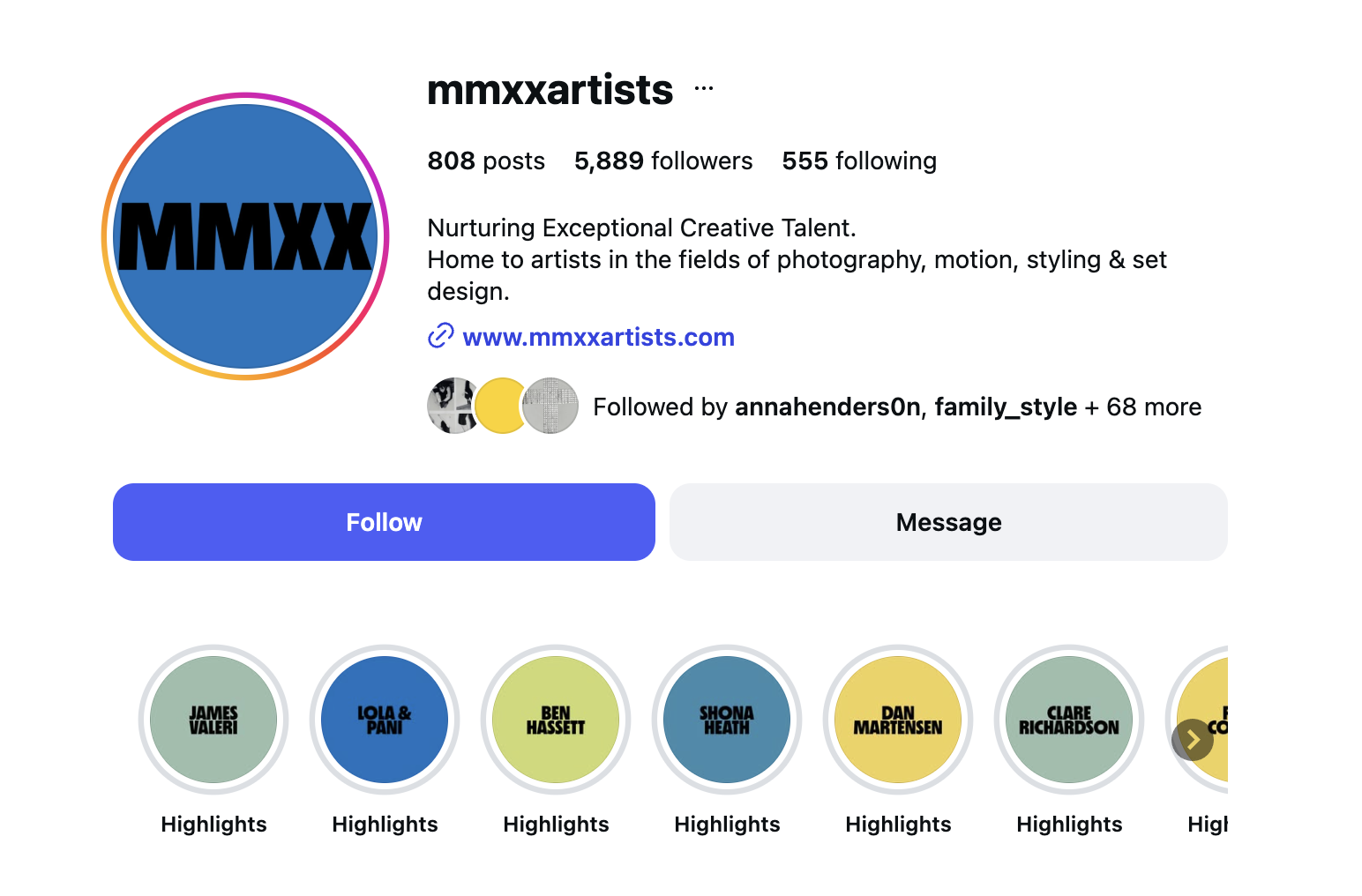Open the annahenders0n follower profile
Image resolution: width=1362 pixels, height=896 pixels.
coord(827,407)
